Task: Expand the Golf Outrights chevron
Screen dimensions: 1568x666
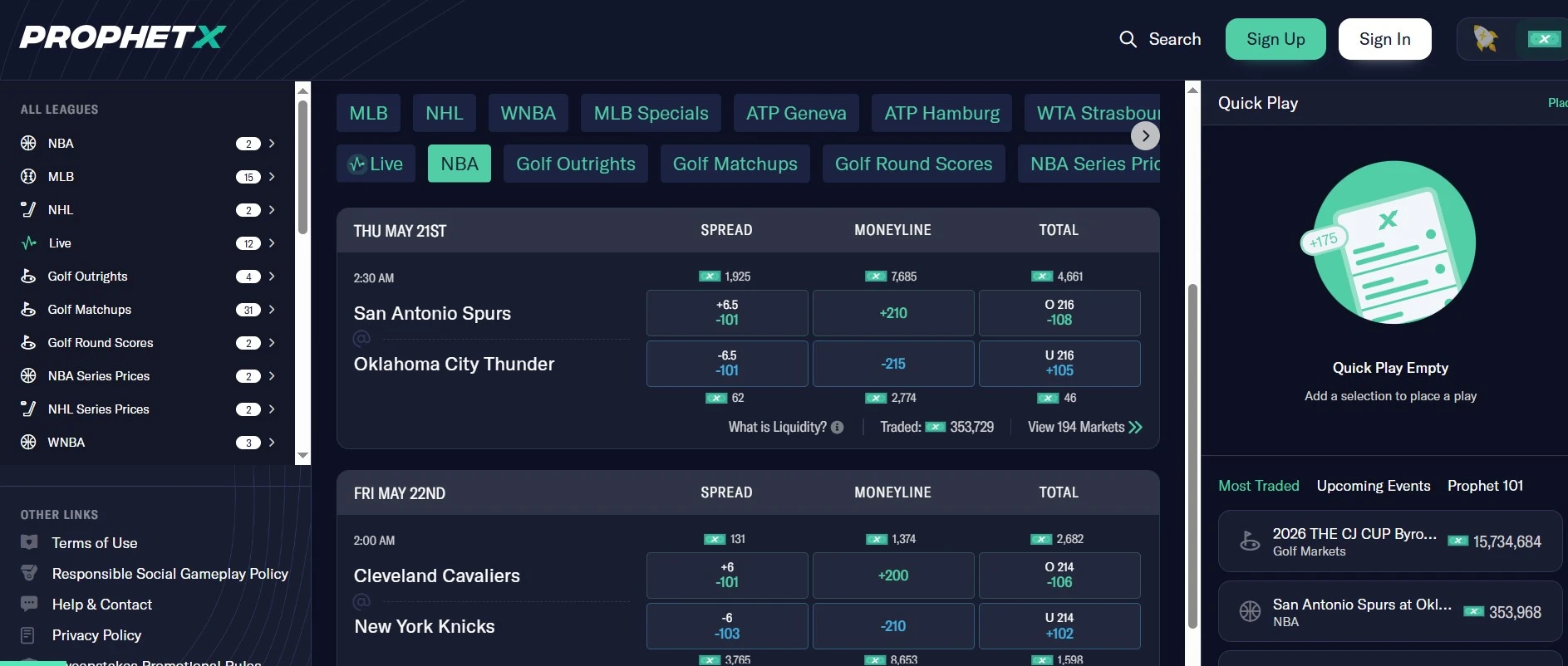Action: (272, 276)
